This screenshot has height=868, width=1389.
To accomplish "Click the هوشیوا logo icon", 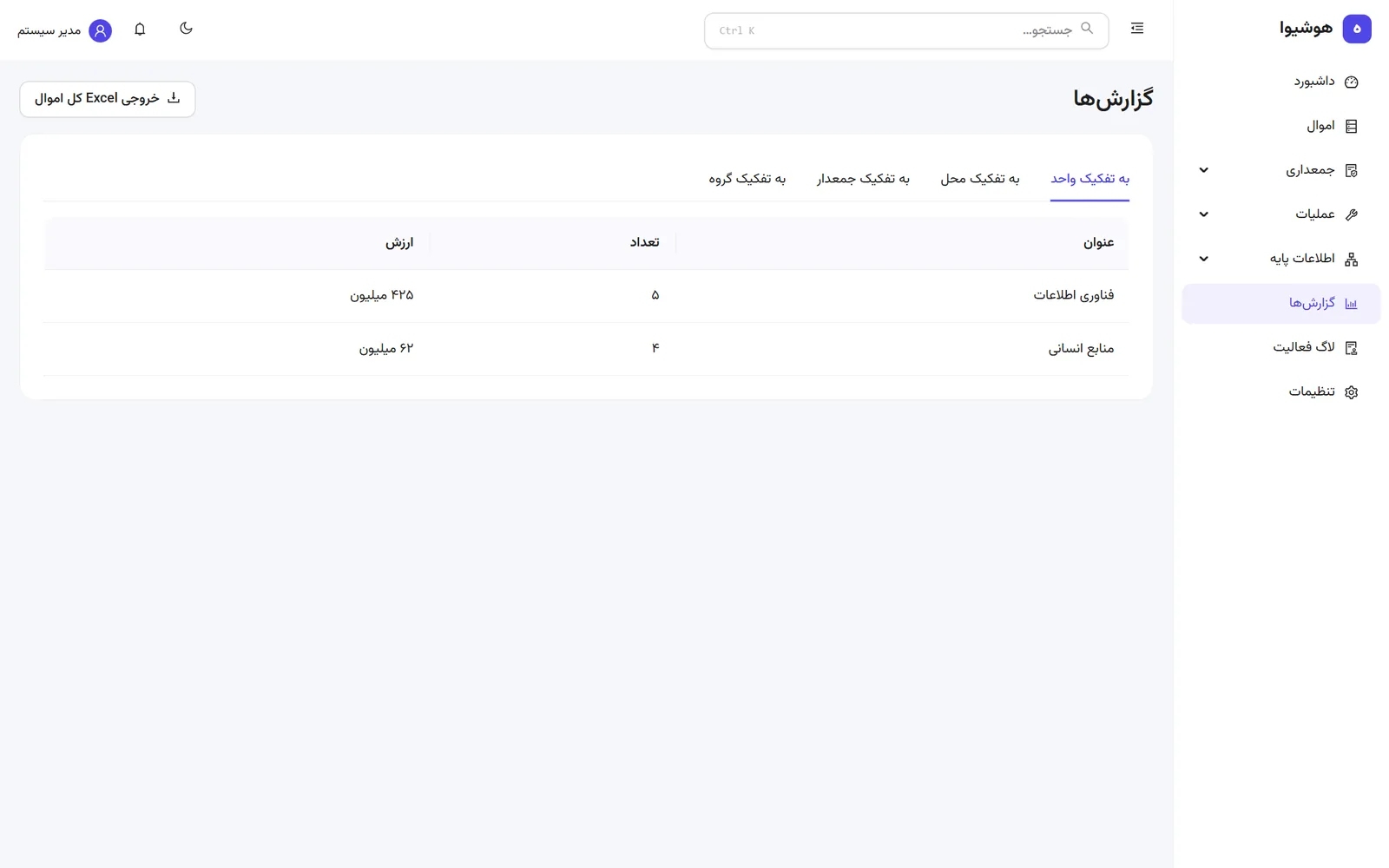I will 1357,29.
